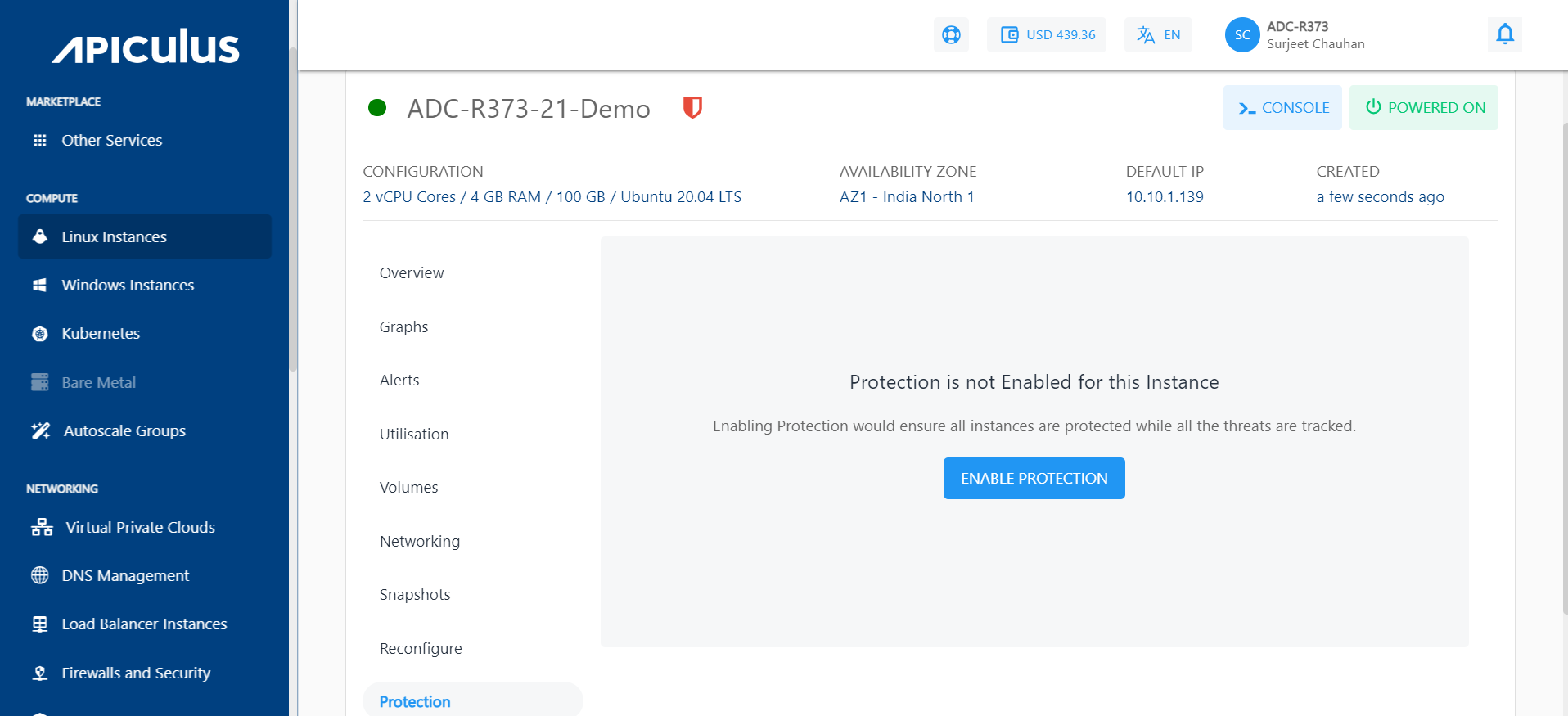
Task: Click the Kubernetes wheel icon in sidebar
Action: [39, 334]
